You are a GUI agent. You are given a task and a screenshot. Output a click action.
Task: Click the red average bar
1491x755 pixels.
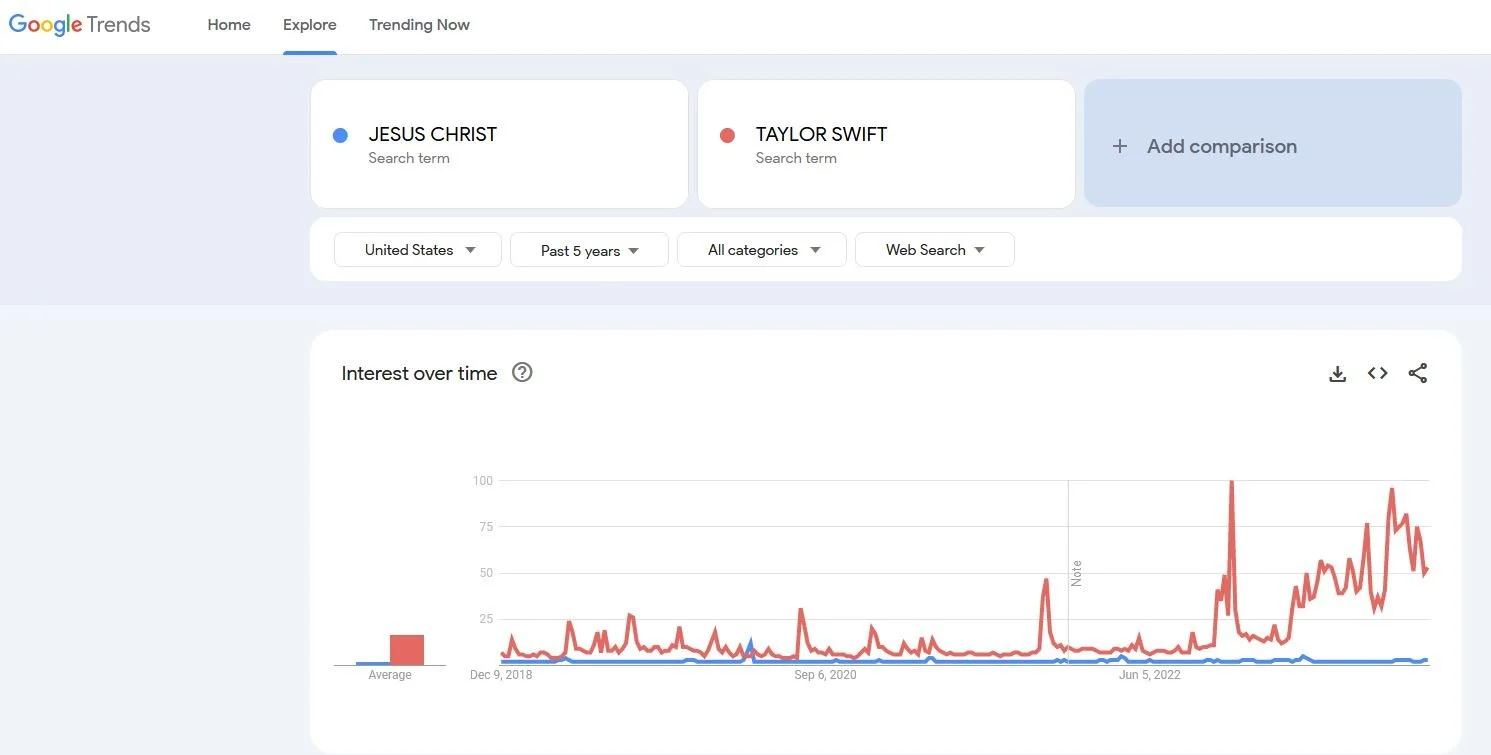[x=407, y=650]
